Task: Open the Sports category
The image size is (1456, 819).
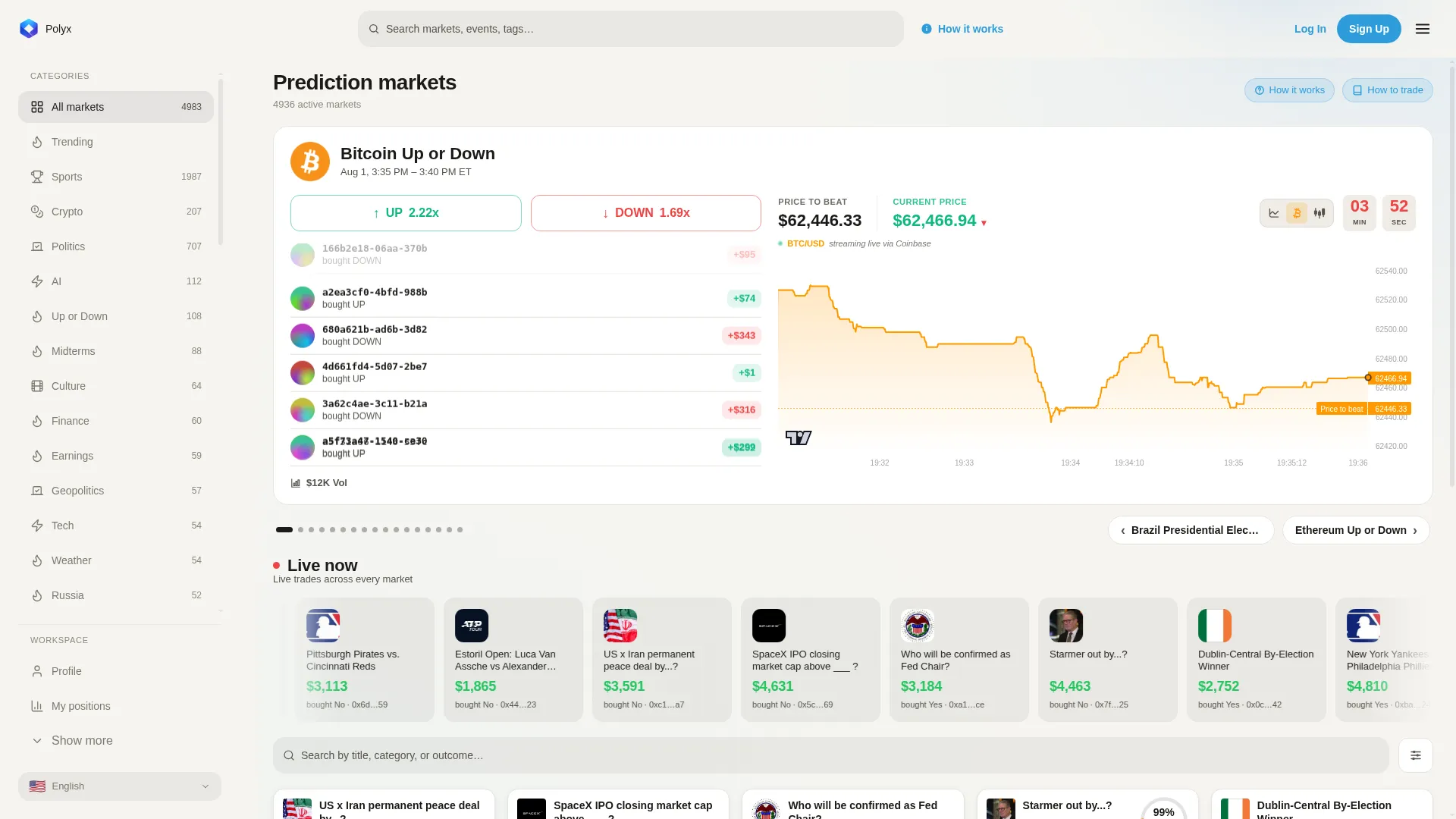Action: coord(116,177)
